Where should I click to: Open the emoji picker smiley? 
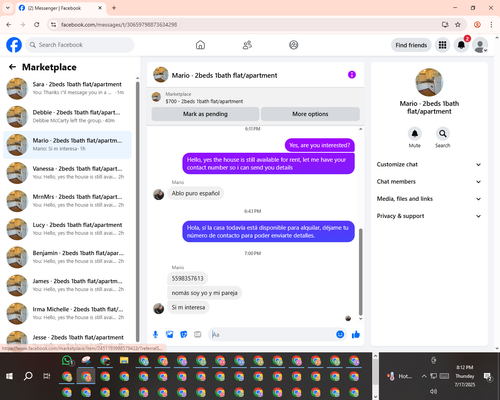[340, 334]
